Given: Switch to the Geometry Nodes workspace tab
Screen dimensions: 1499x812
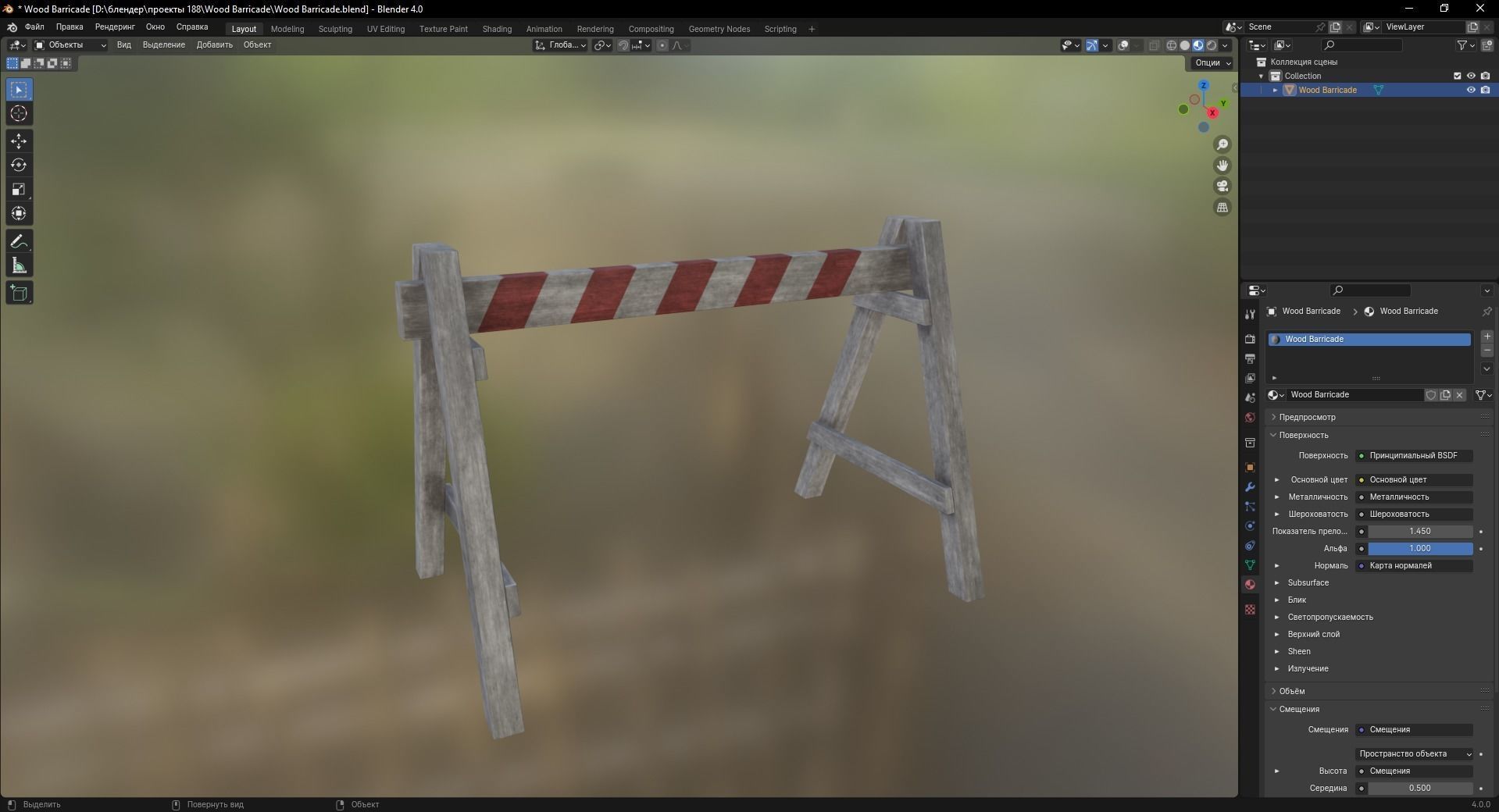Looking at the screenshot, I should point(719,29).
